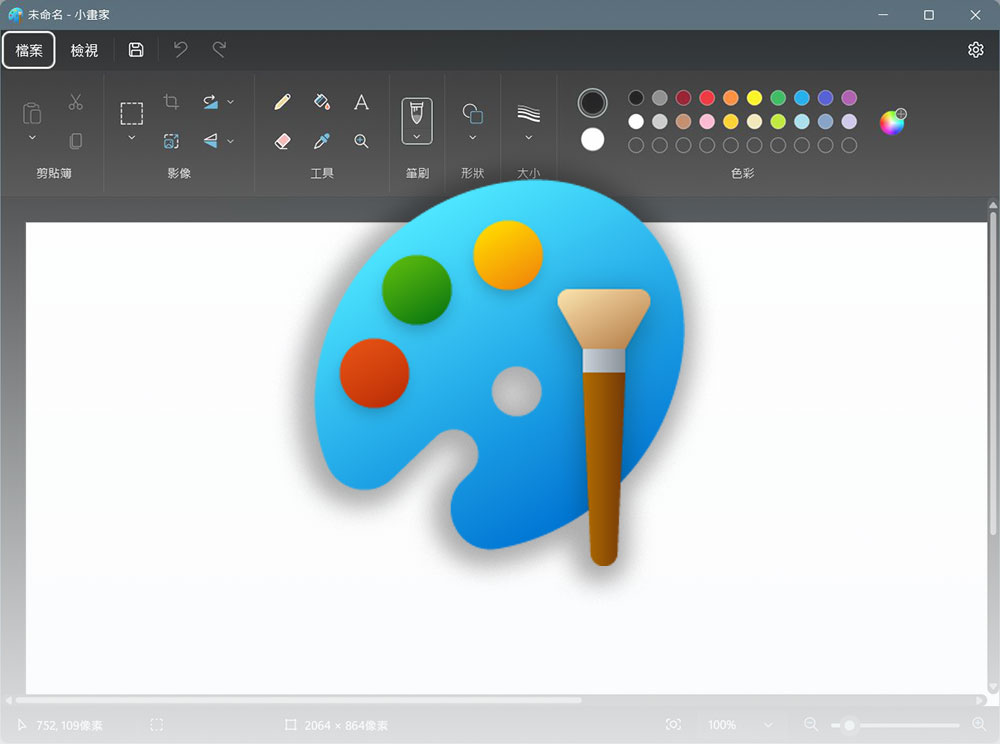Select the magnifier tool

pos(361,141)
